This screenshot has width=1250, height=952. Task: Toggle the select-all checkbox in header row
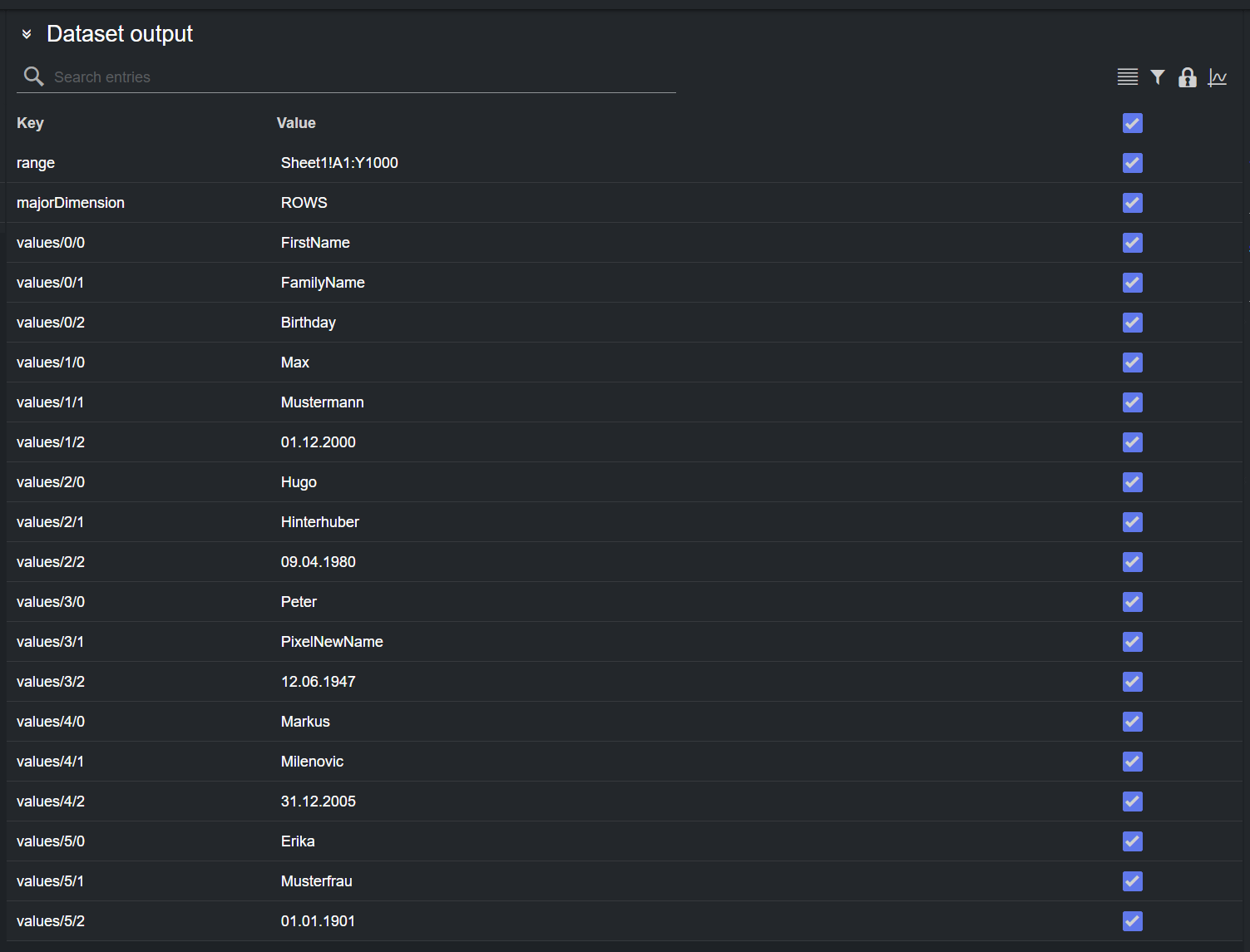(x=1133, y=123)
